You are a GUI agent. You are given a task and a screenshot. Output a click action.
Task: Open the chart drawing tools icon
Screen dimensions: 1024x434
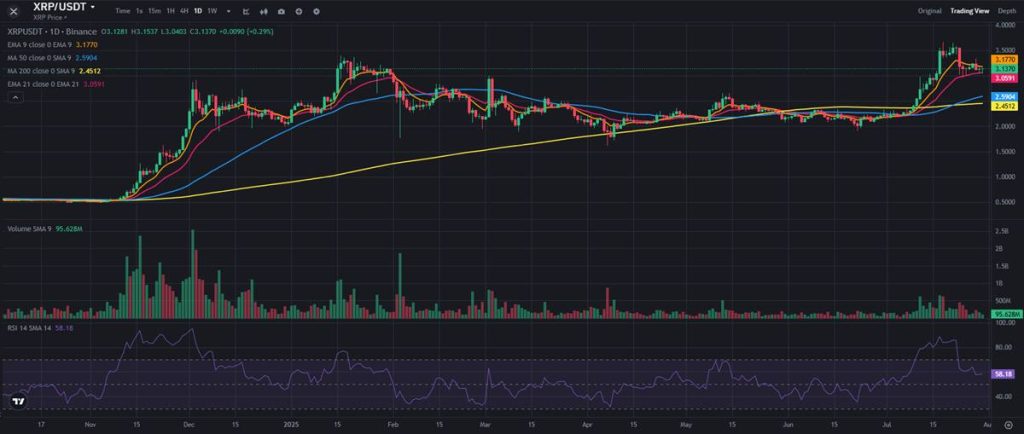click(246, 11)
